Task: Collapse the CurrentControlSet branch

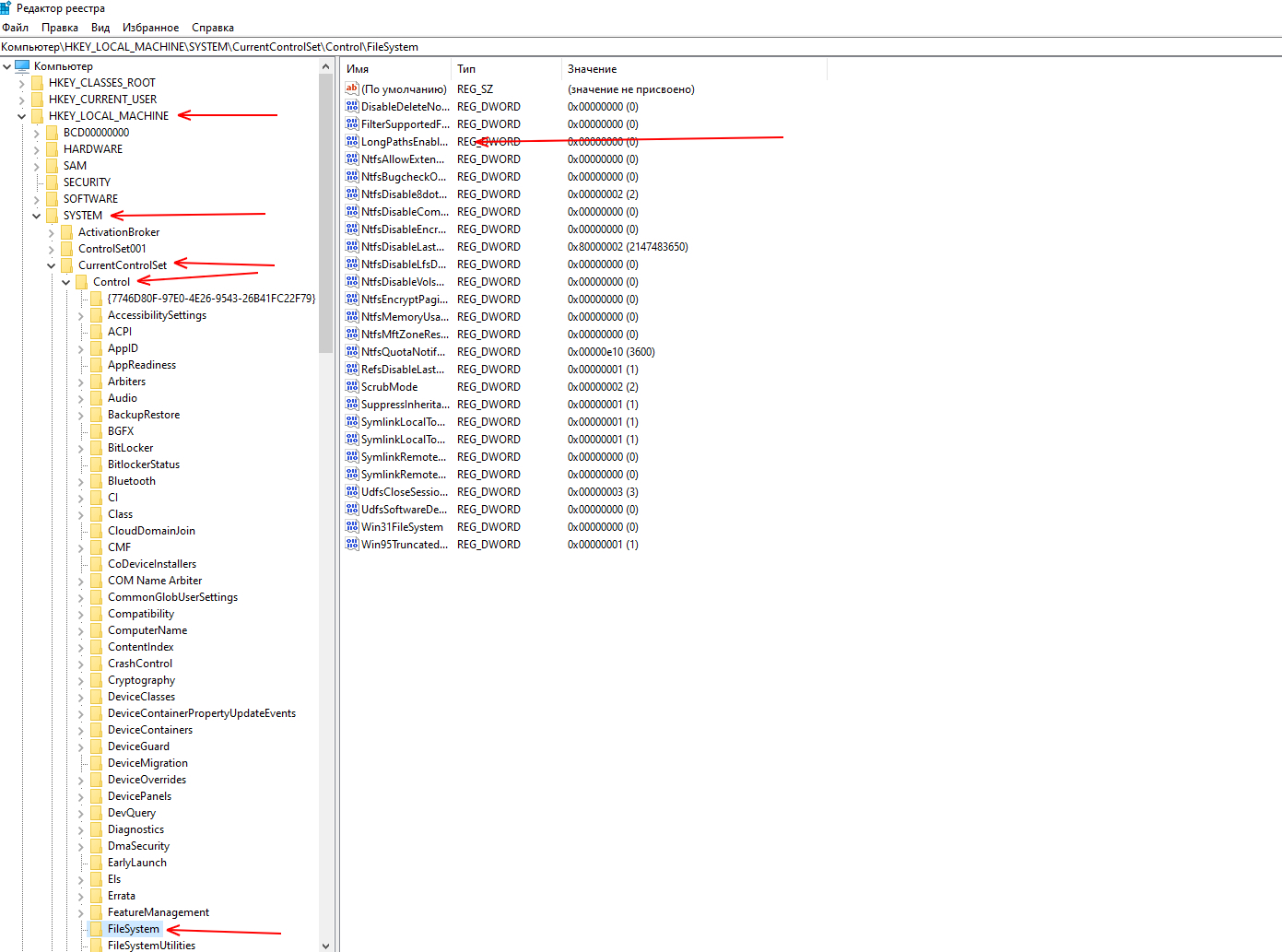Action: pos(51,265)
